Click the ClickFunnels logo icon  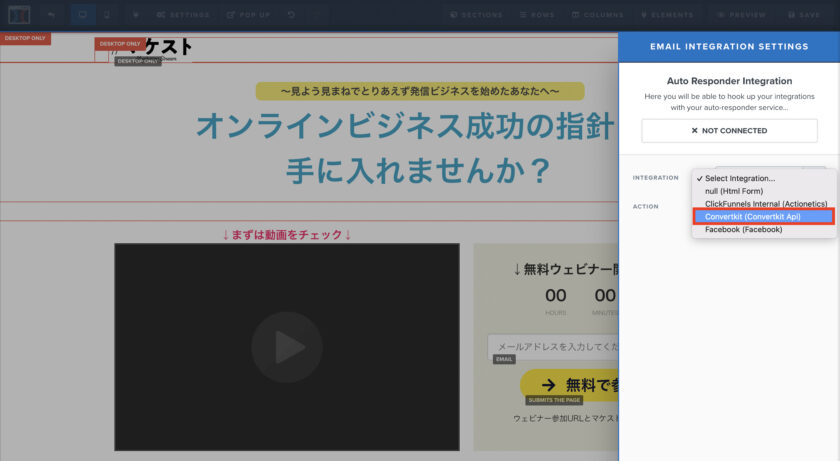(19, 14)
